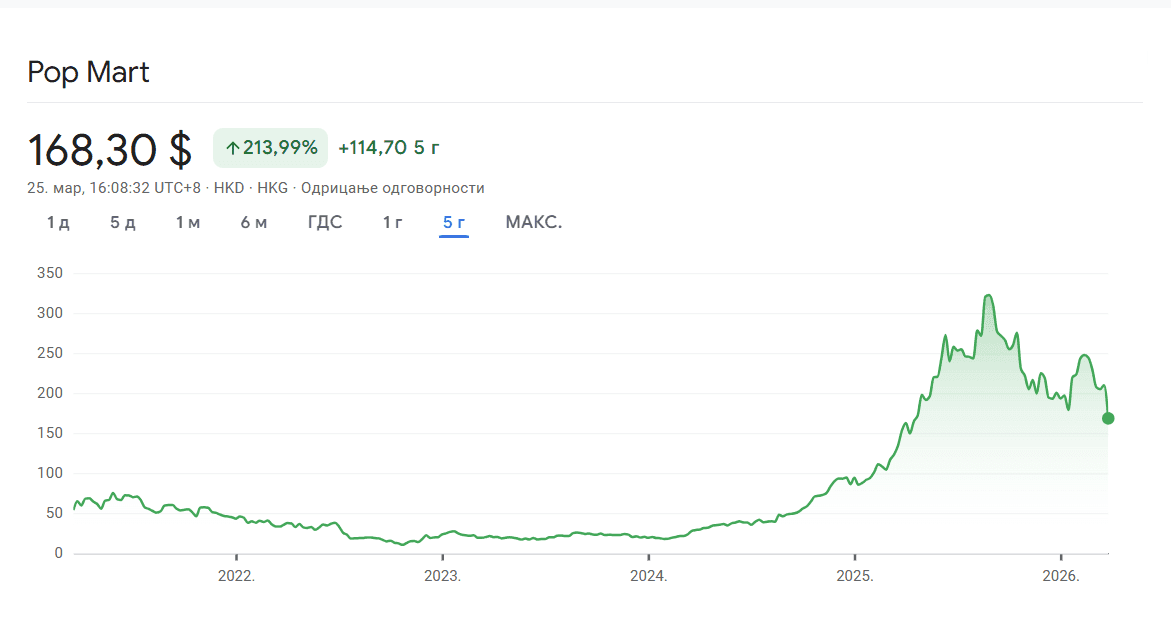
Task: Click the 2022. label on time axis
Action: [236, 576]
